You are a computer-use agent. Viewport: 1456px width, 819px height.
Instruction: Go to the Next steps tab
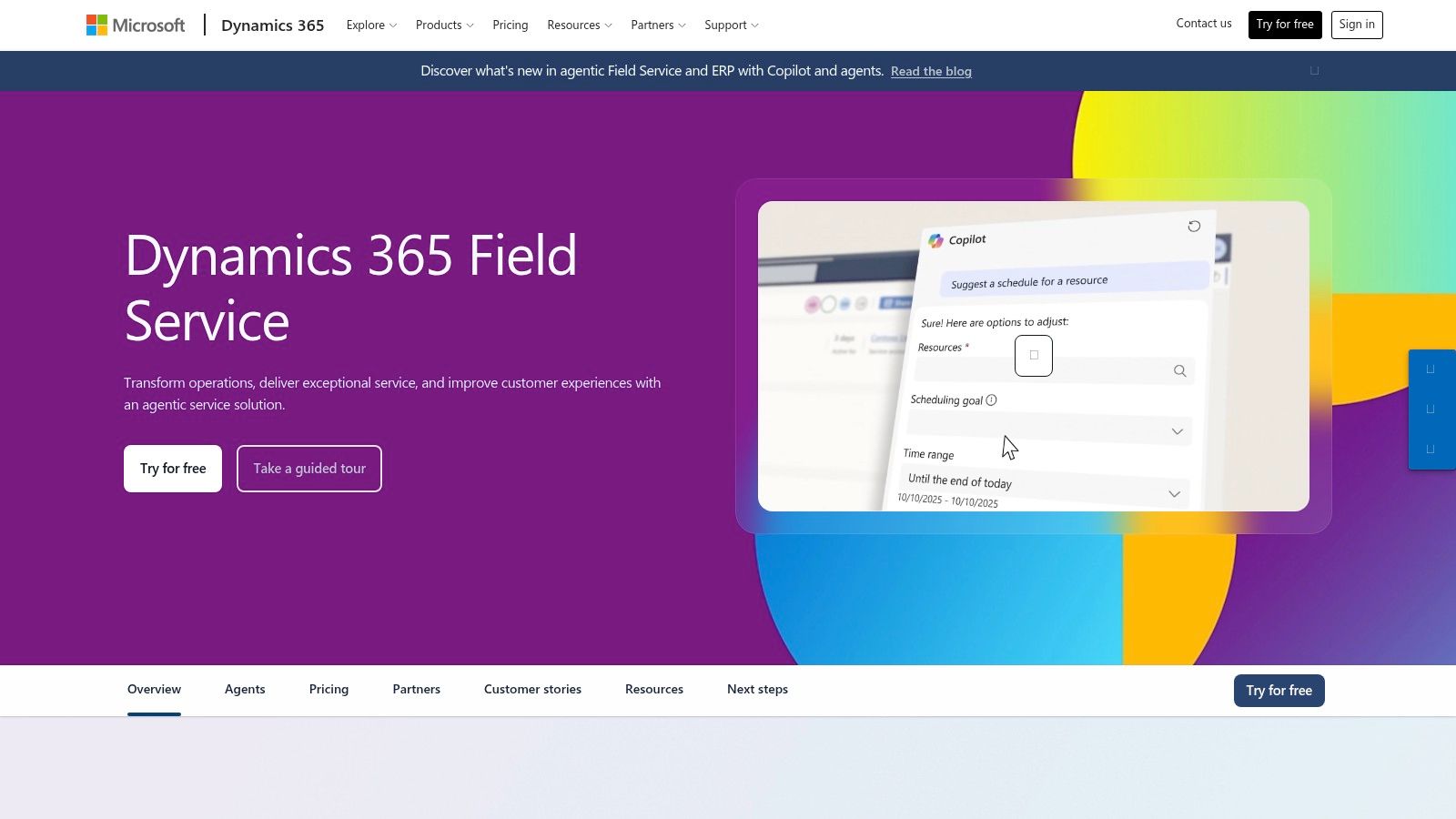coord(757,690)
